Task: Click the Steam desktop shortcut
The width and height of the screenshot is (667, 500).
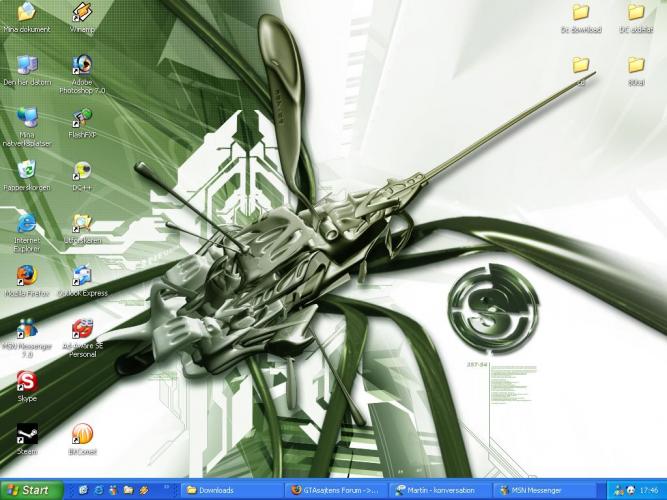Action: 27,435
